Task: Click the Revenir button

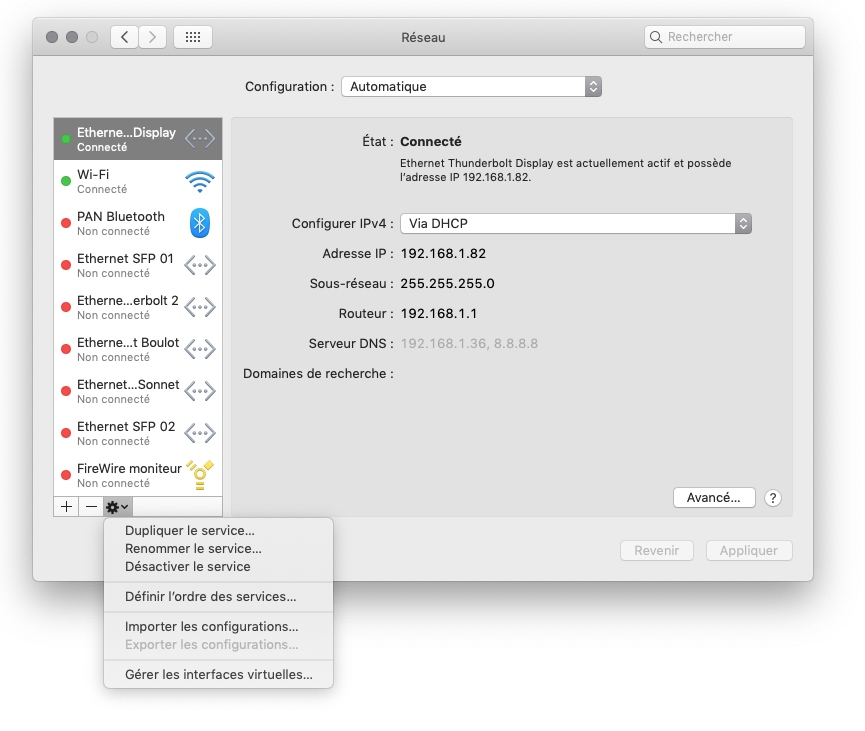Action: (x=656, y=551)
